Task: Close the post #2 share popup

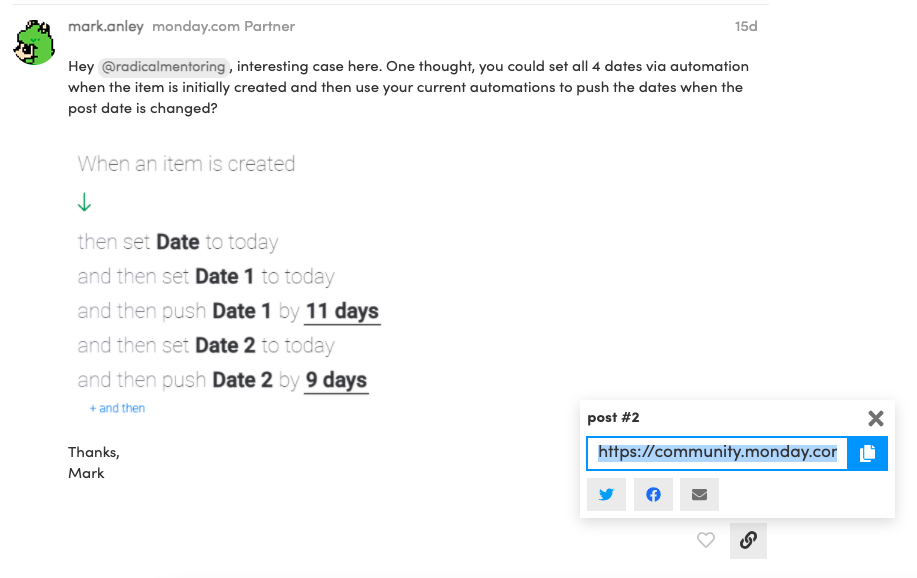Action: [876, 418]
